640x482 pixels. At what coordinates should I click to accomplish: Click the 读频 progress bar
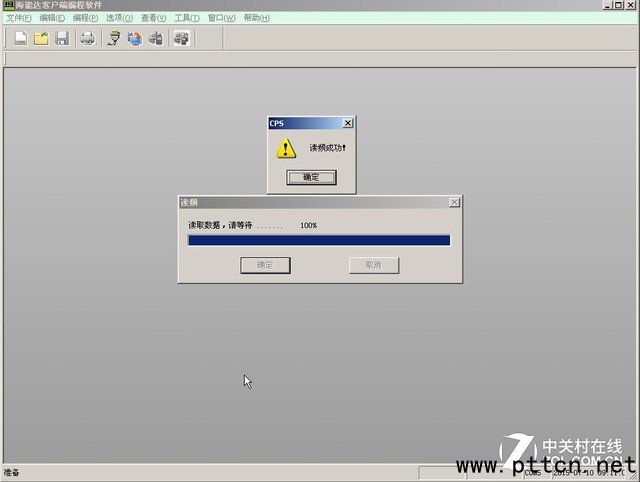click(x=319, y=240)
